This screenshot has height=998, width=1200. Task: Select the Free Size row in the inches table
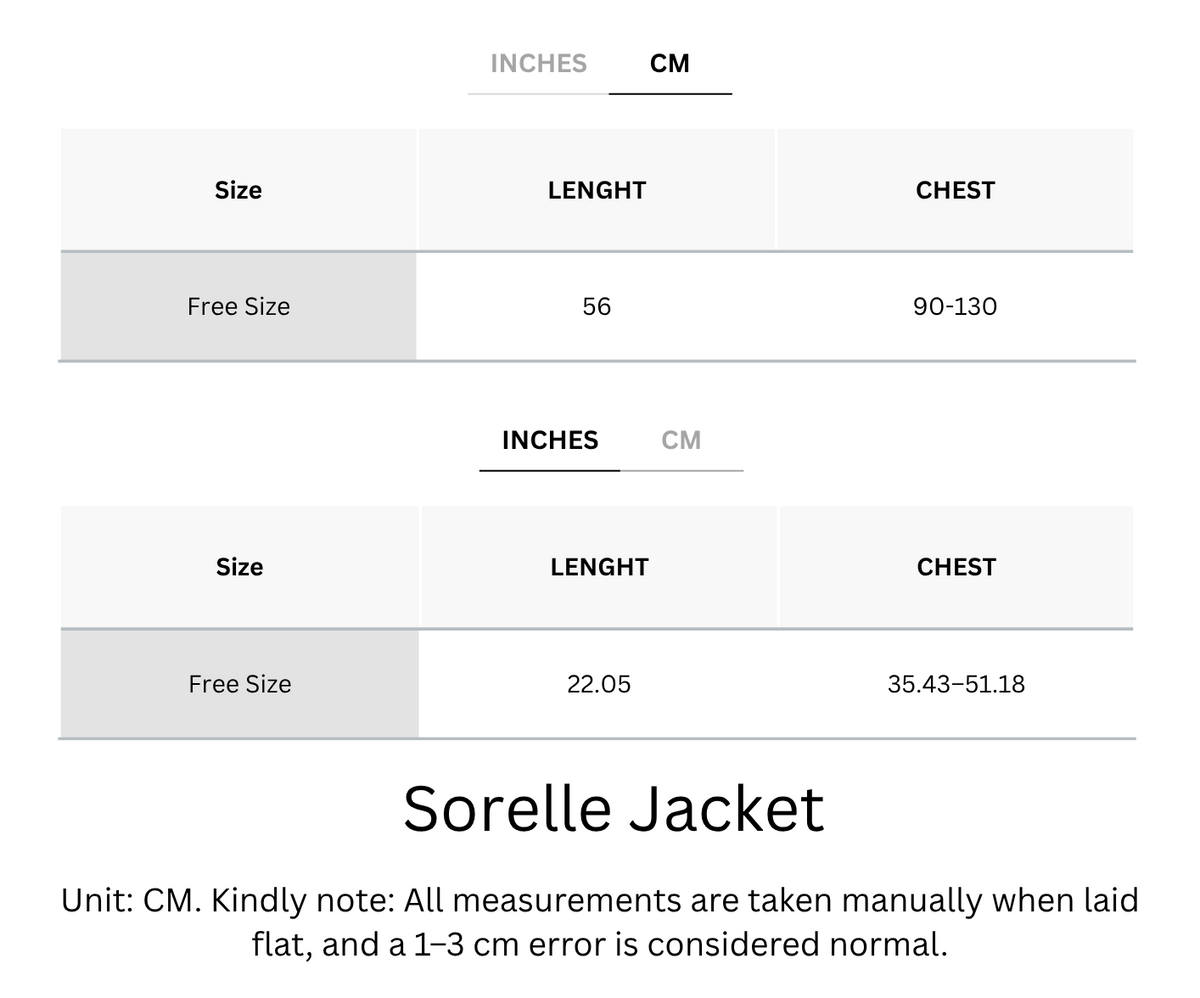point(597,684)
